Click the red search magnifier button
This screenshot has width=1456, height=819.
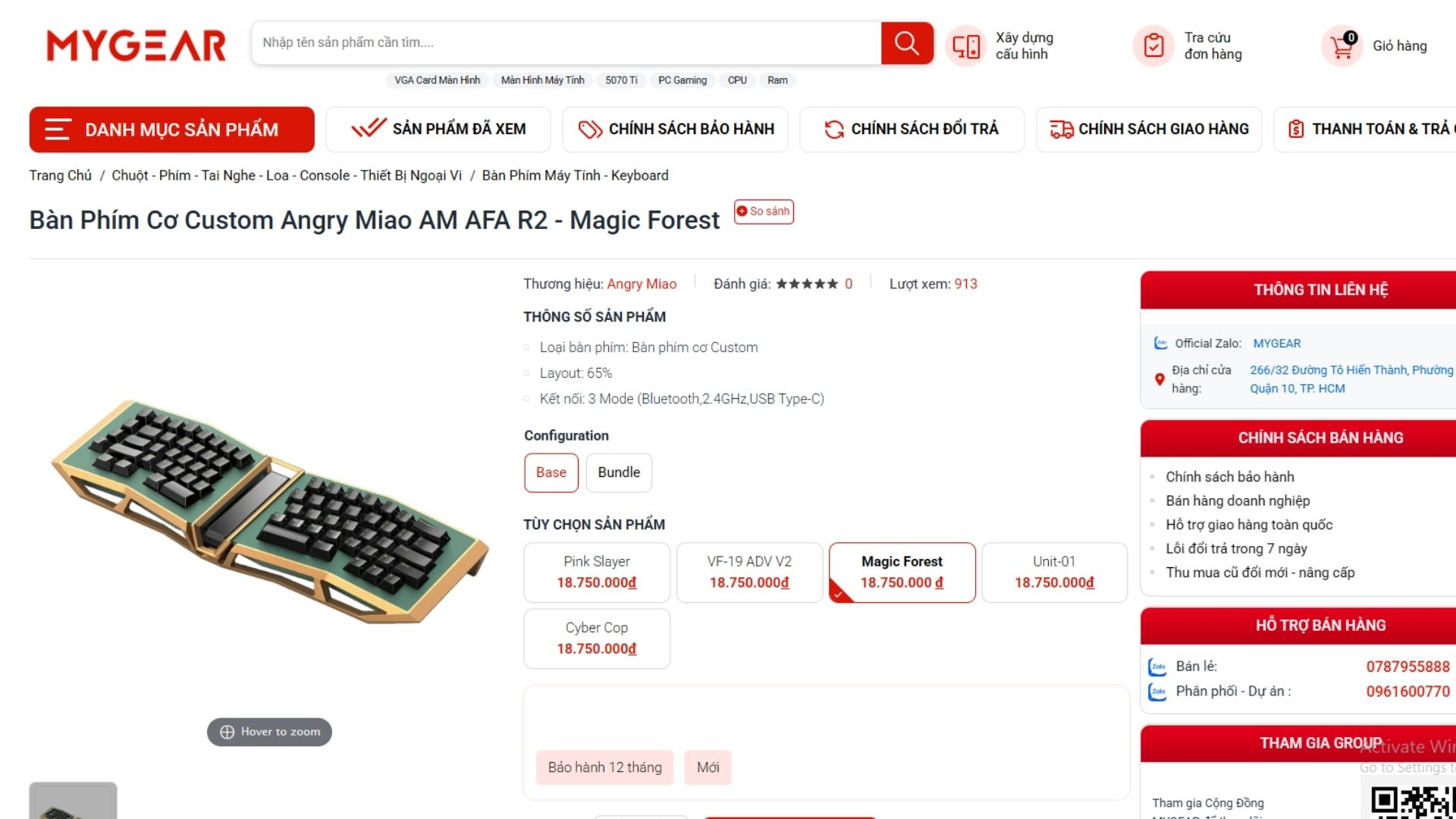click(x=906, y=43)
